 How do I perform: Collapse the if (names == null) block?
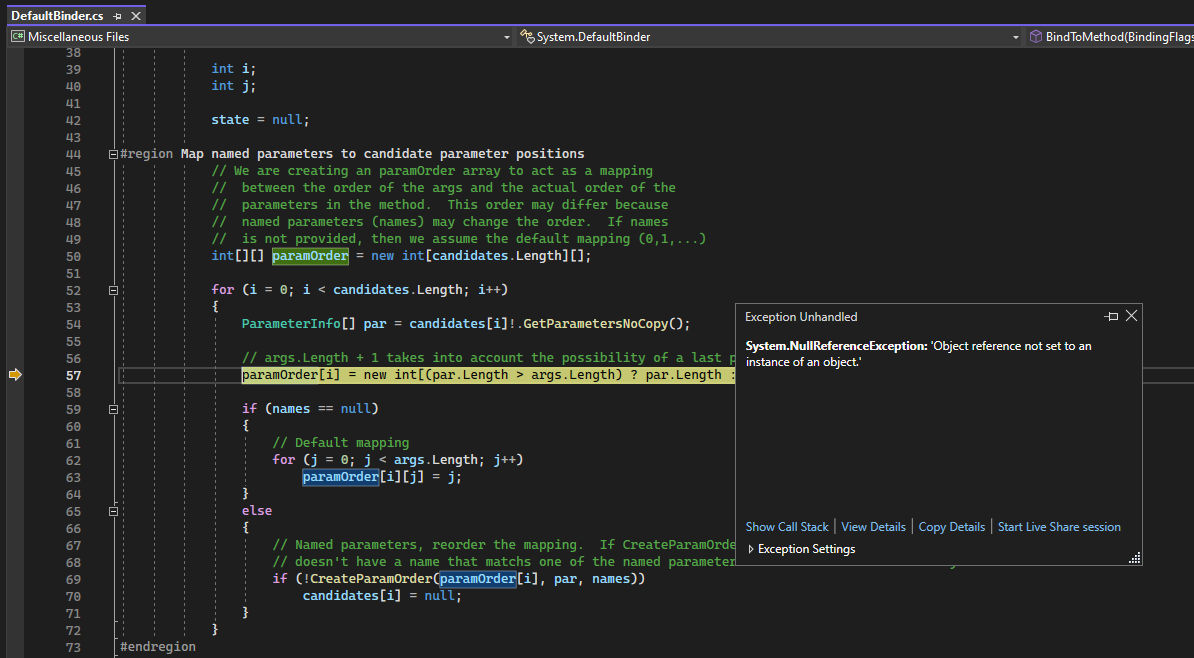[113, 409]
